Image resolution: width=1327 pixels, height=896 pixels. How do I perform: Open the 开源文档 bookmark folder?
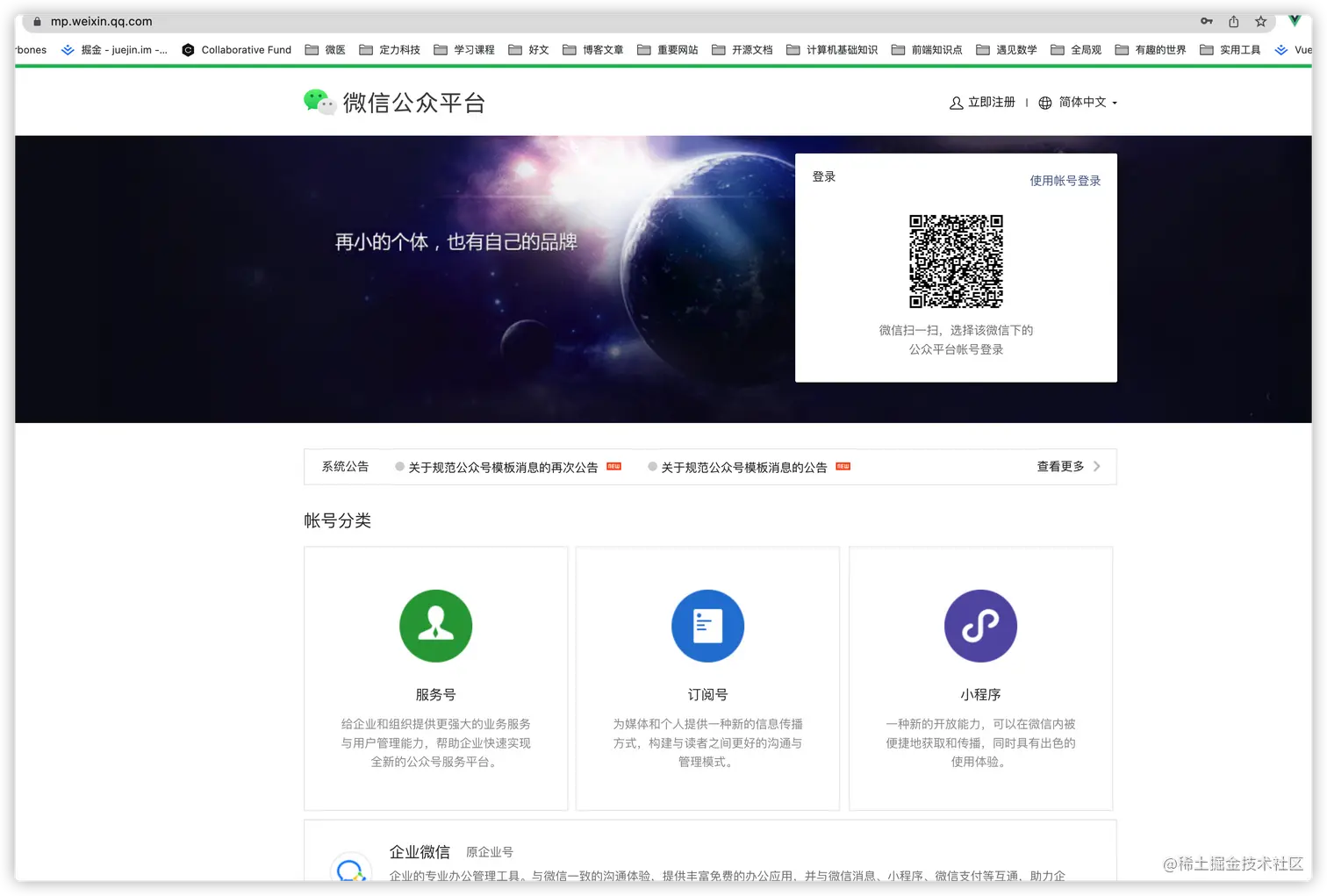click(742, 50)
